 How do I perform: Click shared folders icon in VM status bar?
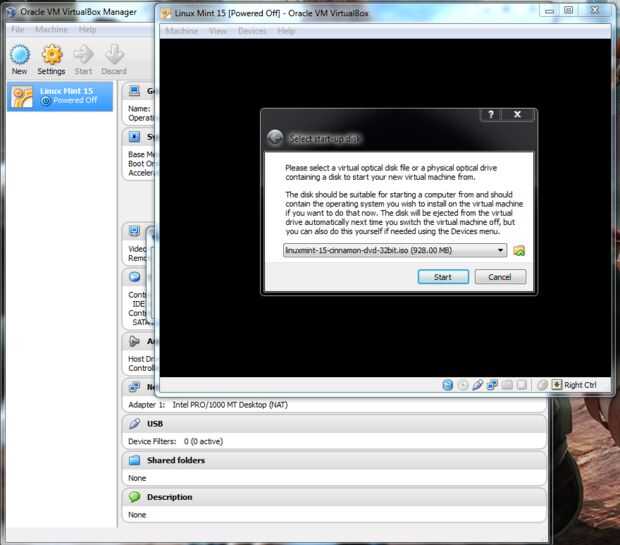point(507,385)
